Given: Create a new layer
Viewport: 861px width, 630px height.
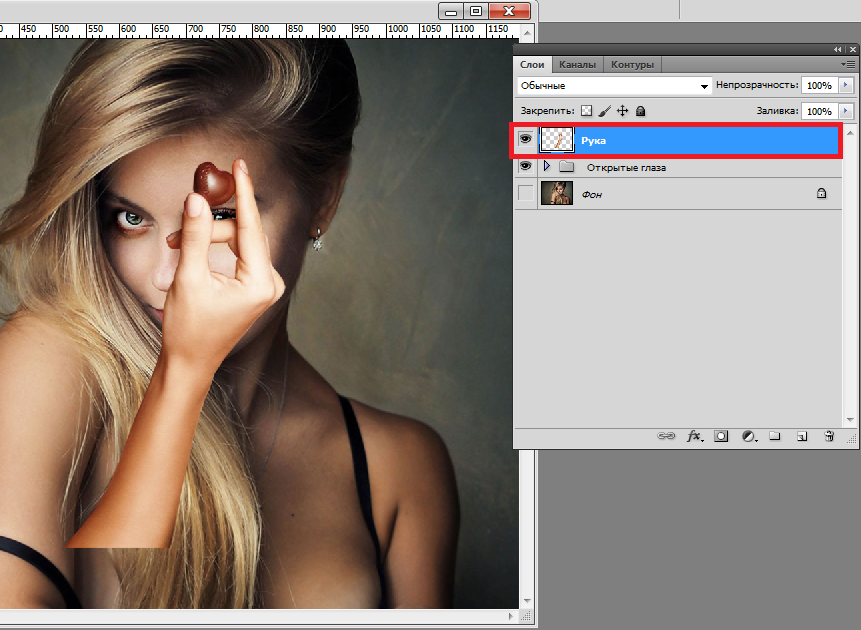Looking at the screenshot, I should click(801, 437).
